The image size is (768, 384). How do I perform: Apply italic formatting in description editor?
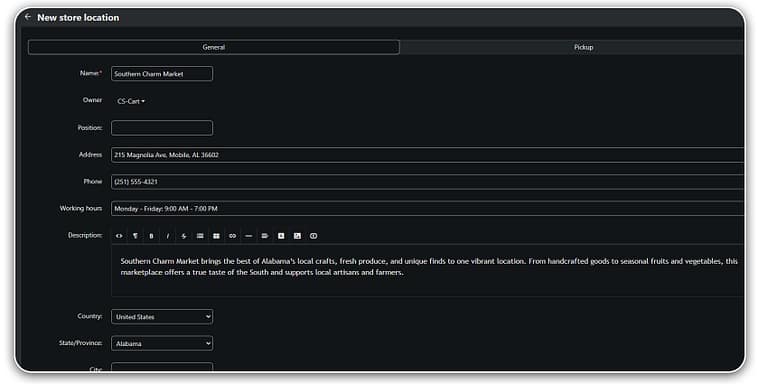(x=168, y=236)
